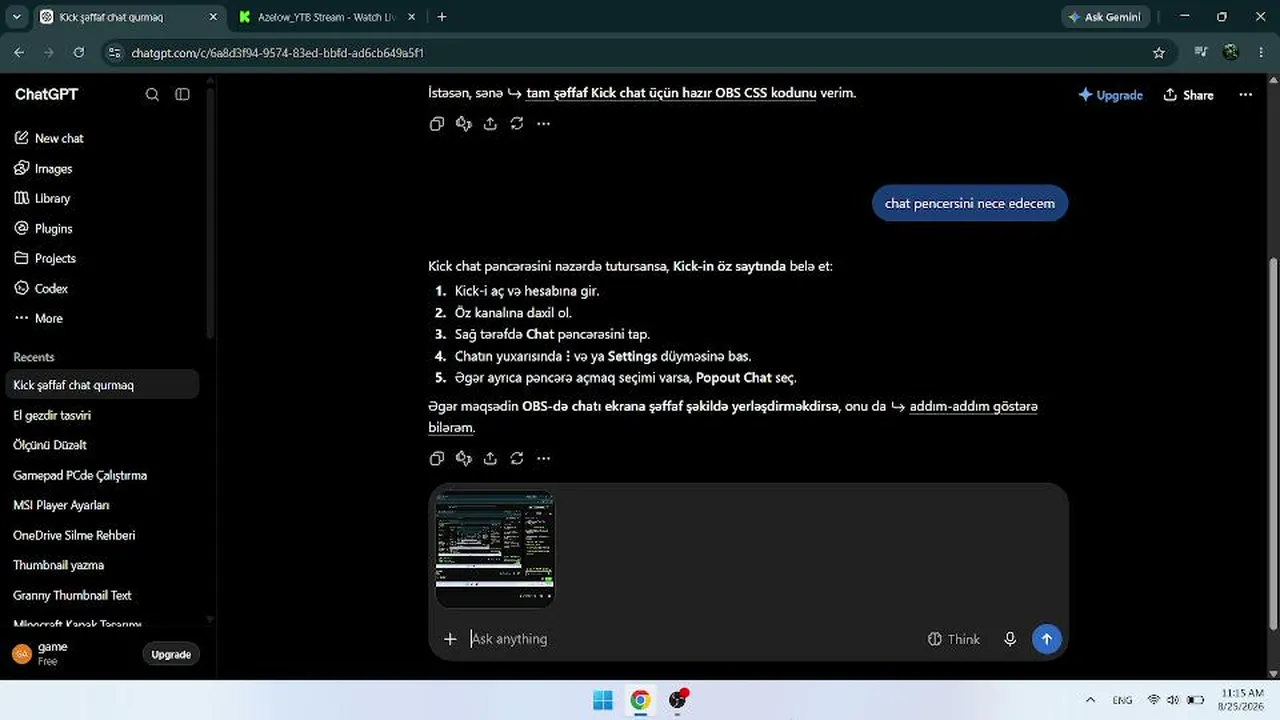The image size is (1280, 720).
Task: Click the Ask Gemini button
Action: (x=1105, y=17)
